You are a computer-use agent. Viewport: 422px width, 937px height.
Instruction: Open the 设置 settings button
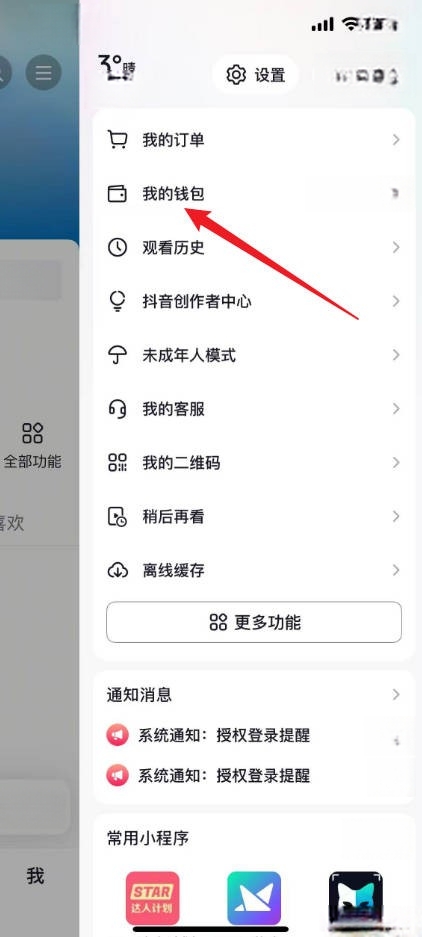point(255,75)
